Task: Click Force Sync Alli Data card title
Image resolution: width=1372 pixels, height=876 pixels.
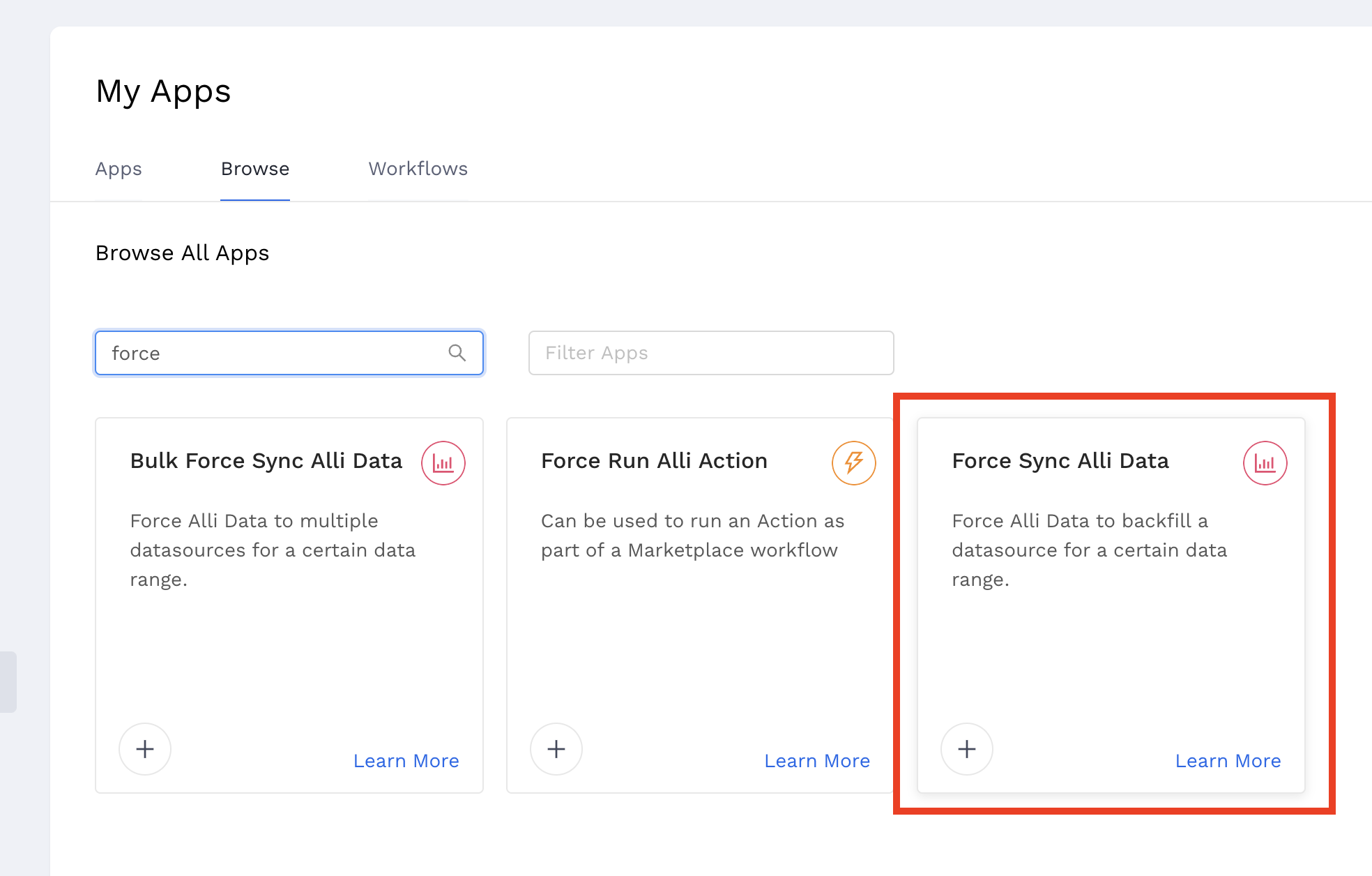Action: (1060, 461)
